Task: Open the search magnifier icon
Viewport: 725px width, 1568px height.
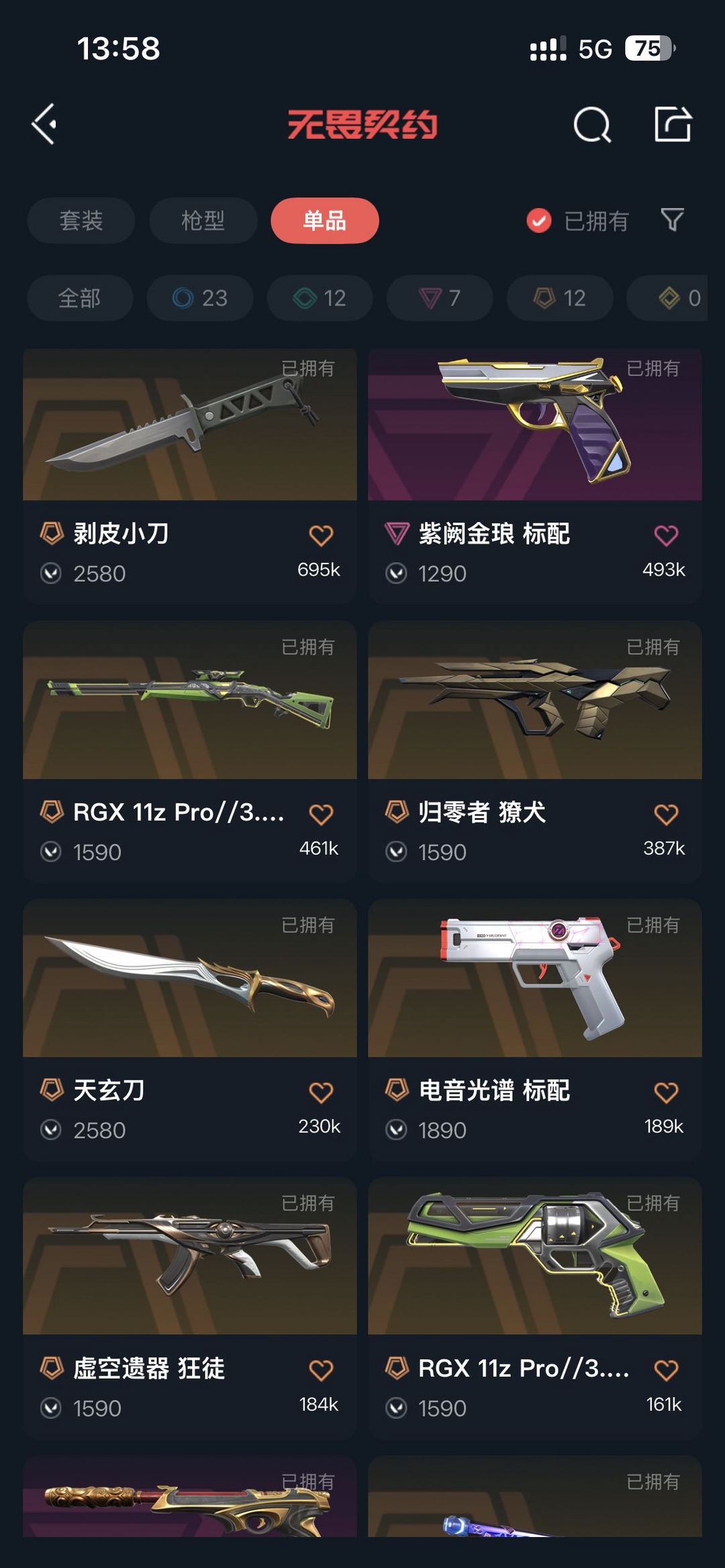Action: tap(593, 124)
